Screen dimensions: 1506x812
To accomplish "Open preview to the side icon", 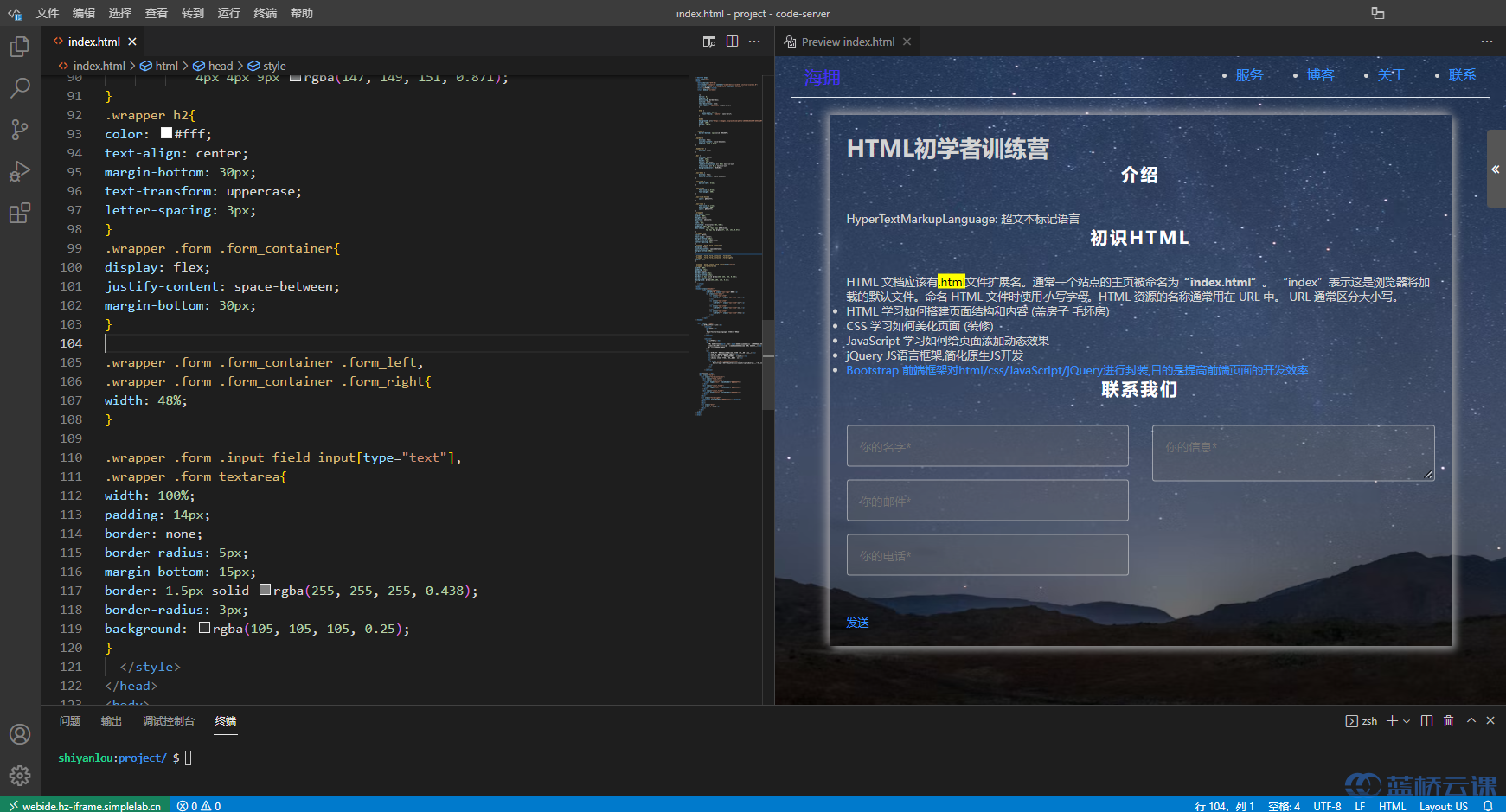I will pos(709,42).
